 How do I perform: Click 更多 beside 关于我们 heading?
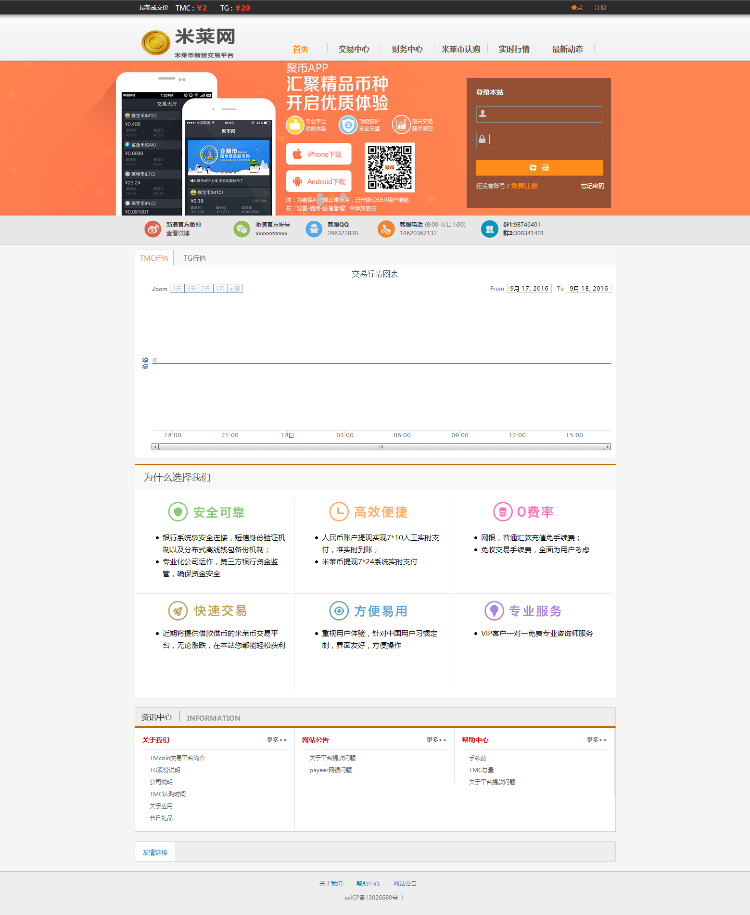(x=277, y=739)
